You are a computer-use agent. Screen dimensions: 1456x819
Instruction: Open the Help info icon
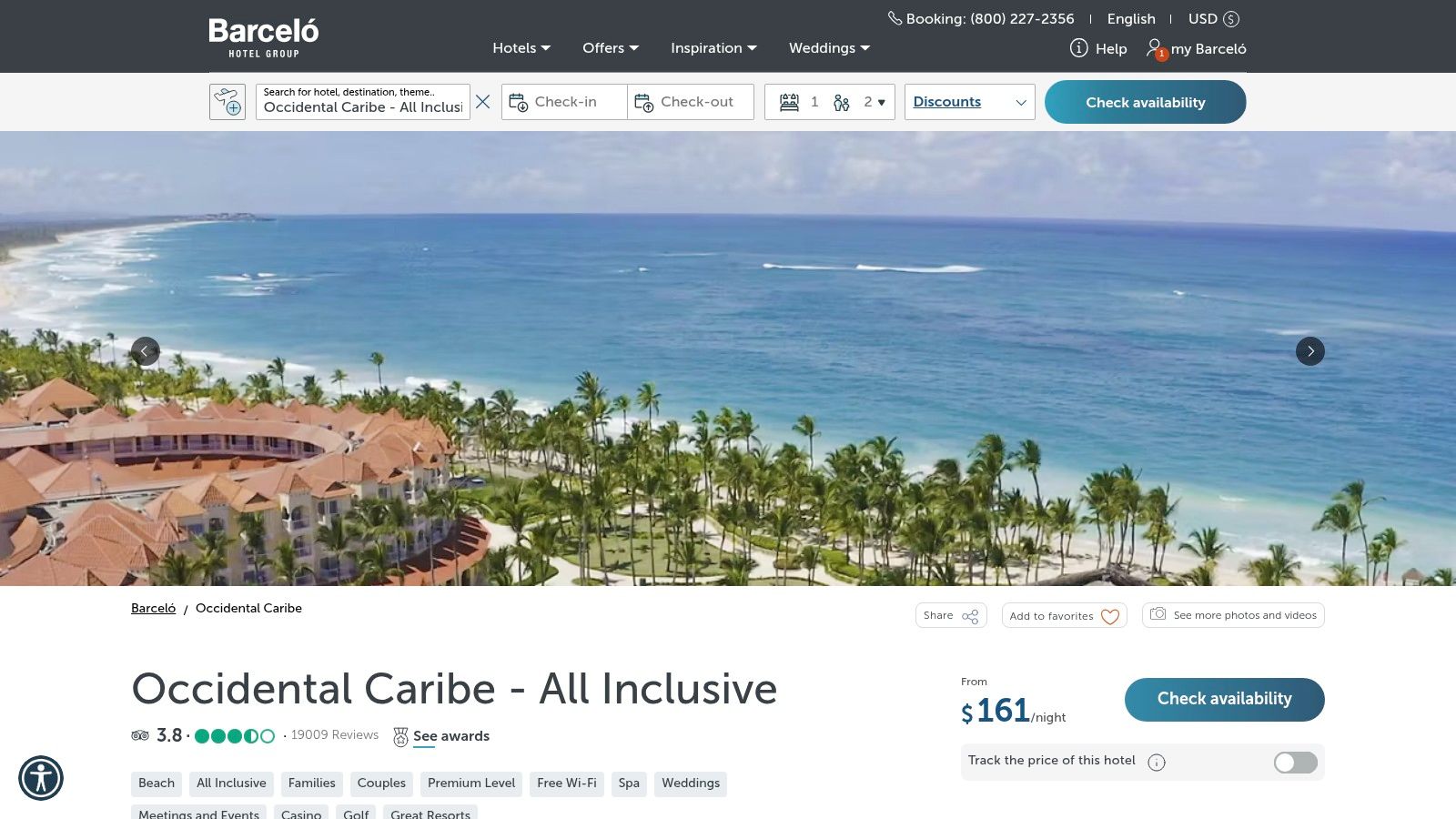coord(1078,49)
